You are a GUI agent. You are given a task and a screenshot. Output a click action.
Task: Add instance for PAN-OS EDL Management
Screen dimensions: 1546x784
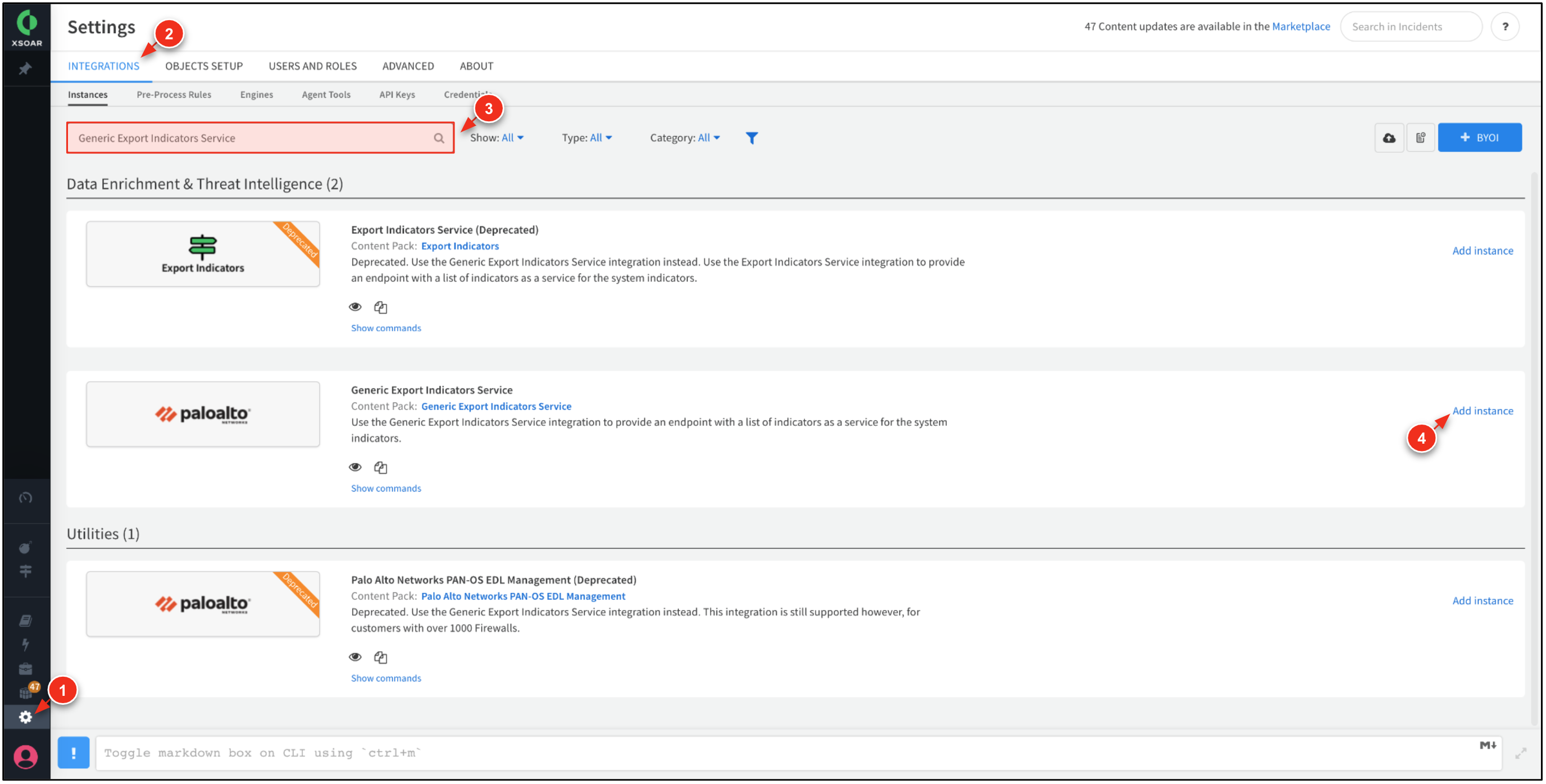1483,601
